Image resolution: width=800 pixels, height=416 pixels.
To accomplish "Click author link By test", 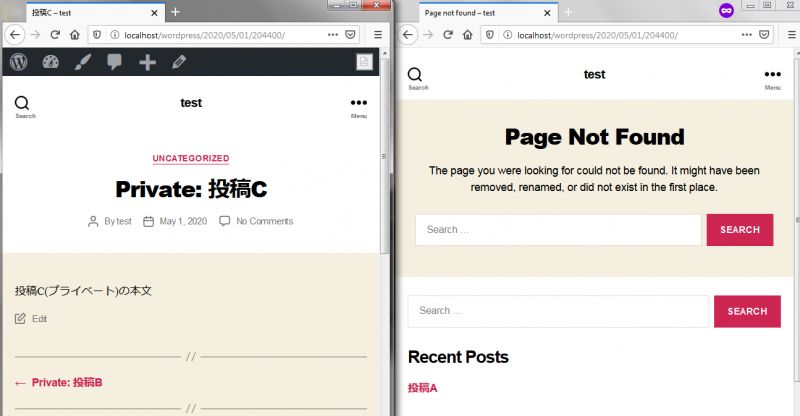I will pyautogui.click(x=118, y=221).
